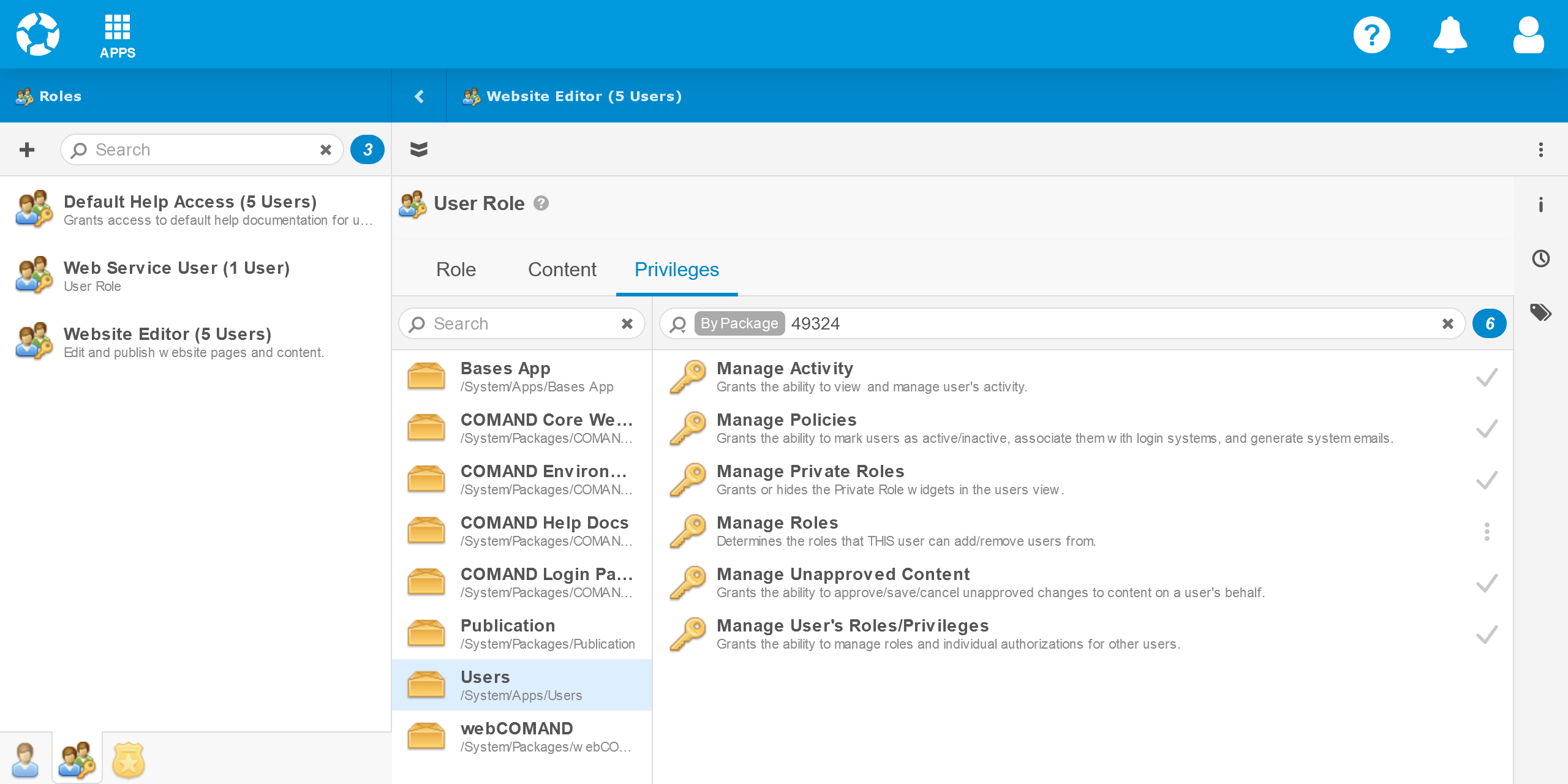
Task: Collapse the panel with back chevron
Action: [419, 96]
